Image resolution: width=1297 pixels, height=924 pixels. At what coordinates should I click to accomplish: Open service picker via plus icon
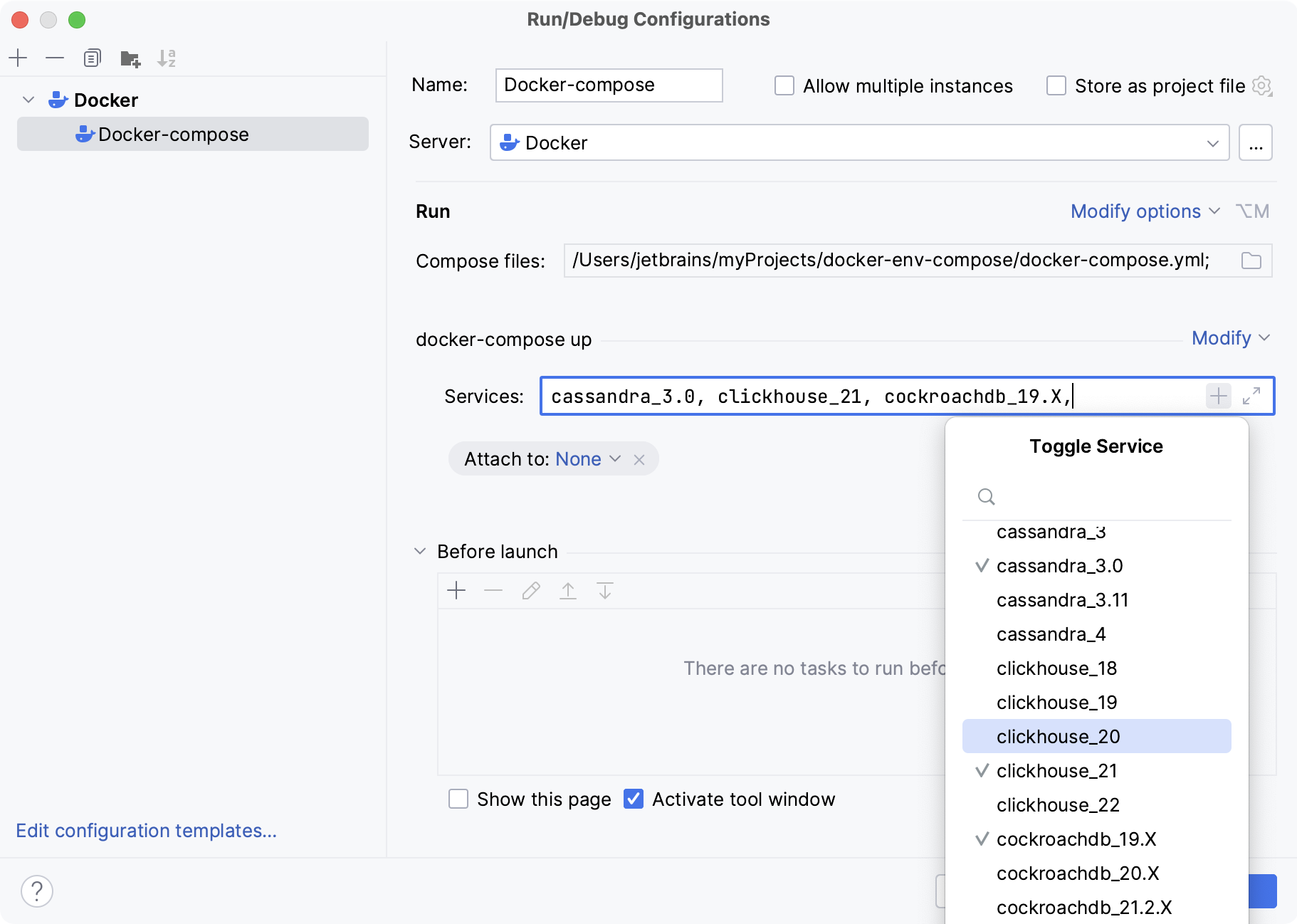coord(1219,396)
